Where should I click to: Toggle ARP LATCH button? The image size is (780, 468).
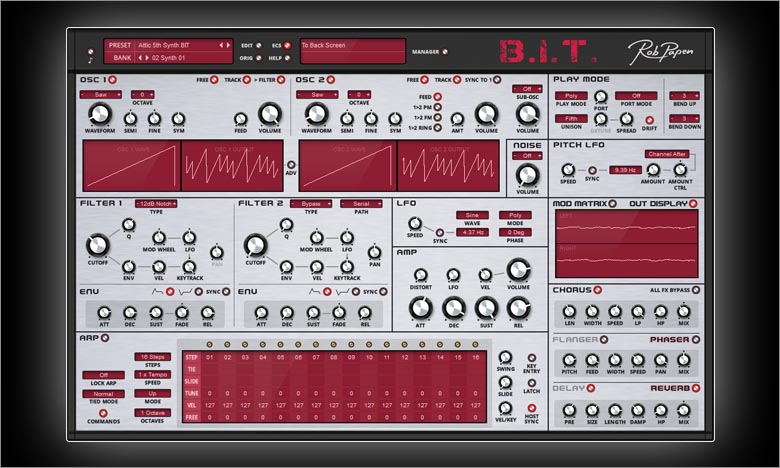click(x=531, y=383)
